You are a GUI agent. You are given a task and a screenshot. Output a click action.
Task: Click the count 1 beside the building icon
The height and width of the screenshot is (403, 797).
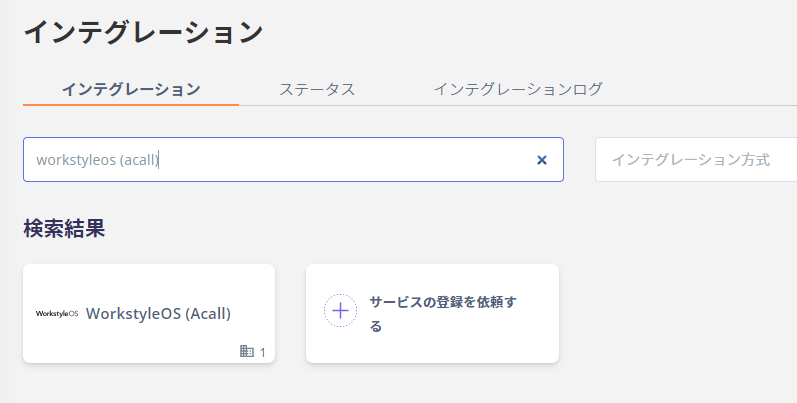[262, 352]
